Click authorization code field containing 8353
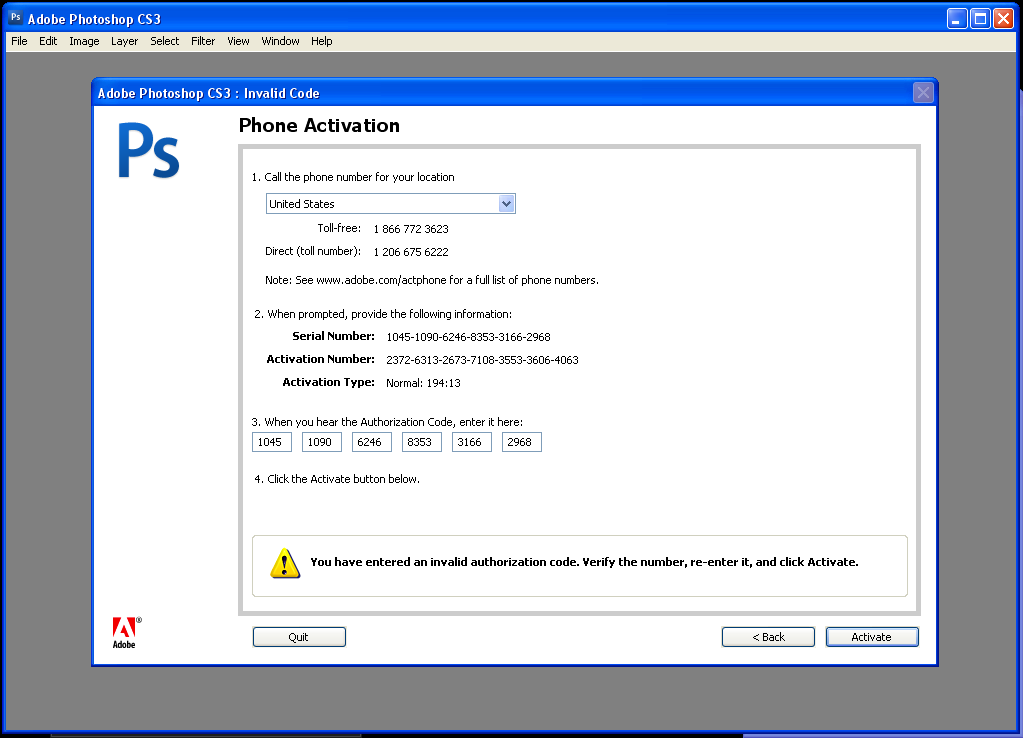This screenshot has height=738, width=1023. [x=421, y=442]
